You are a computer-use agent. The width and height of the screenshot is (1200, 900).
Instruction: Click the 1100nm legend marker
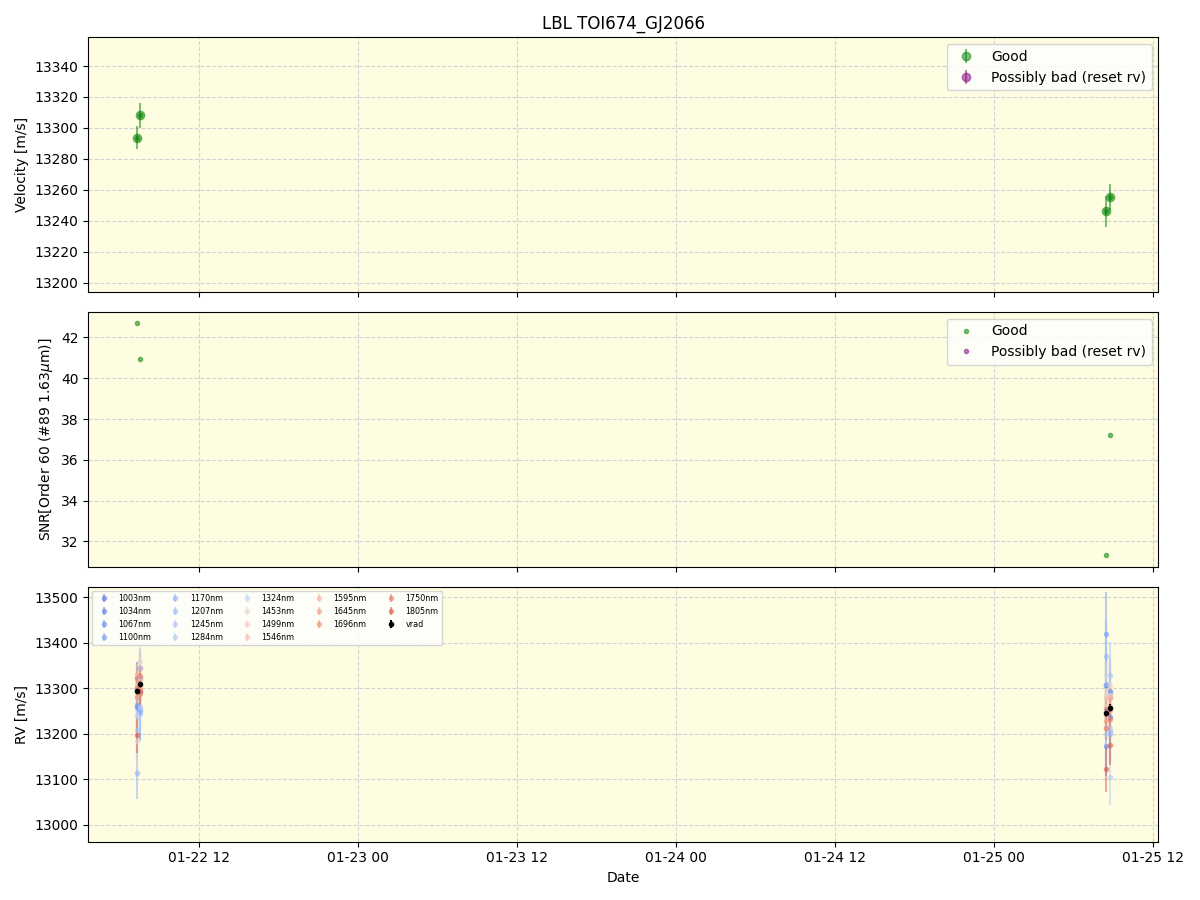point(104,637)
